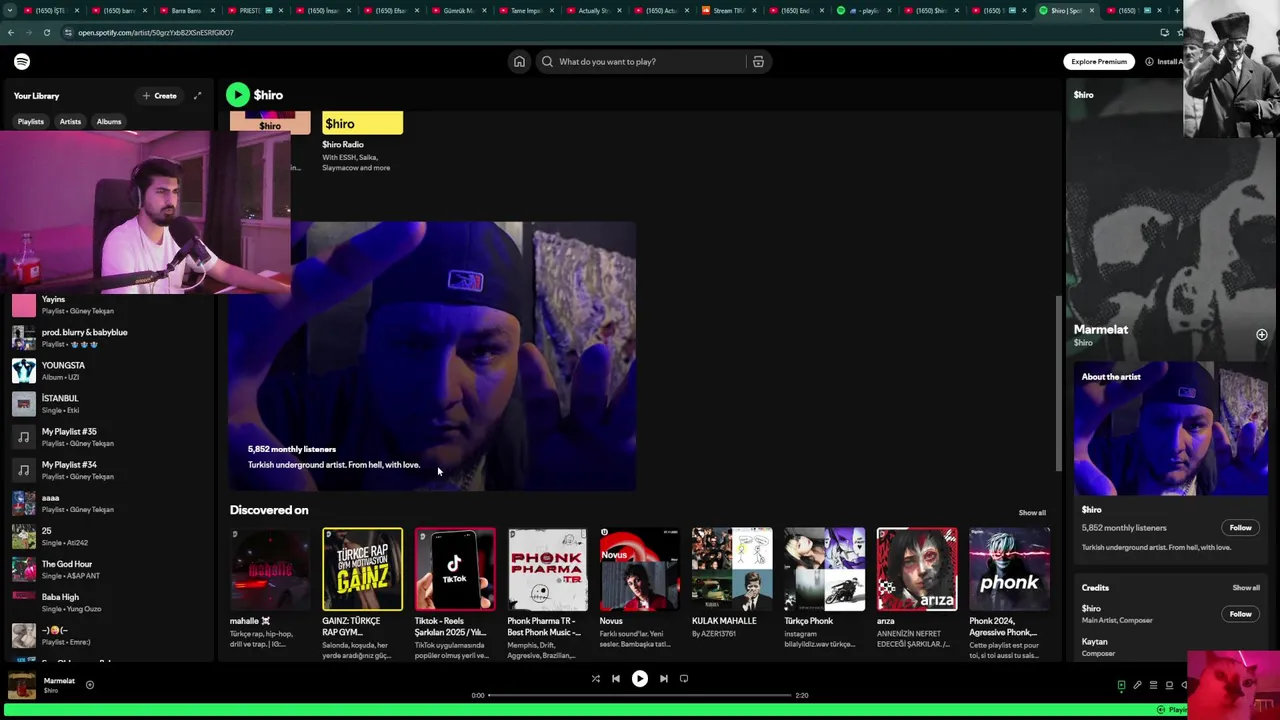Open the play queue icon
1280x720 pixels.
(x=1153, y=685)
